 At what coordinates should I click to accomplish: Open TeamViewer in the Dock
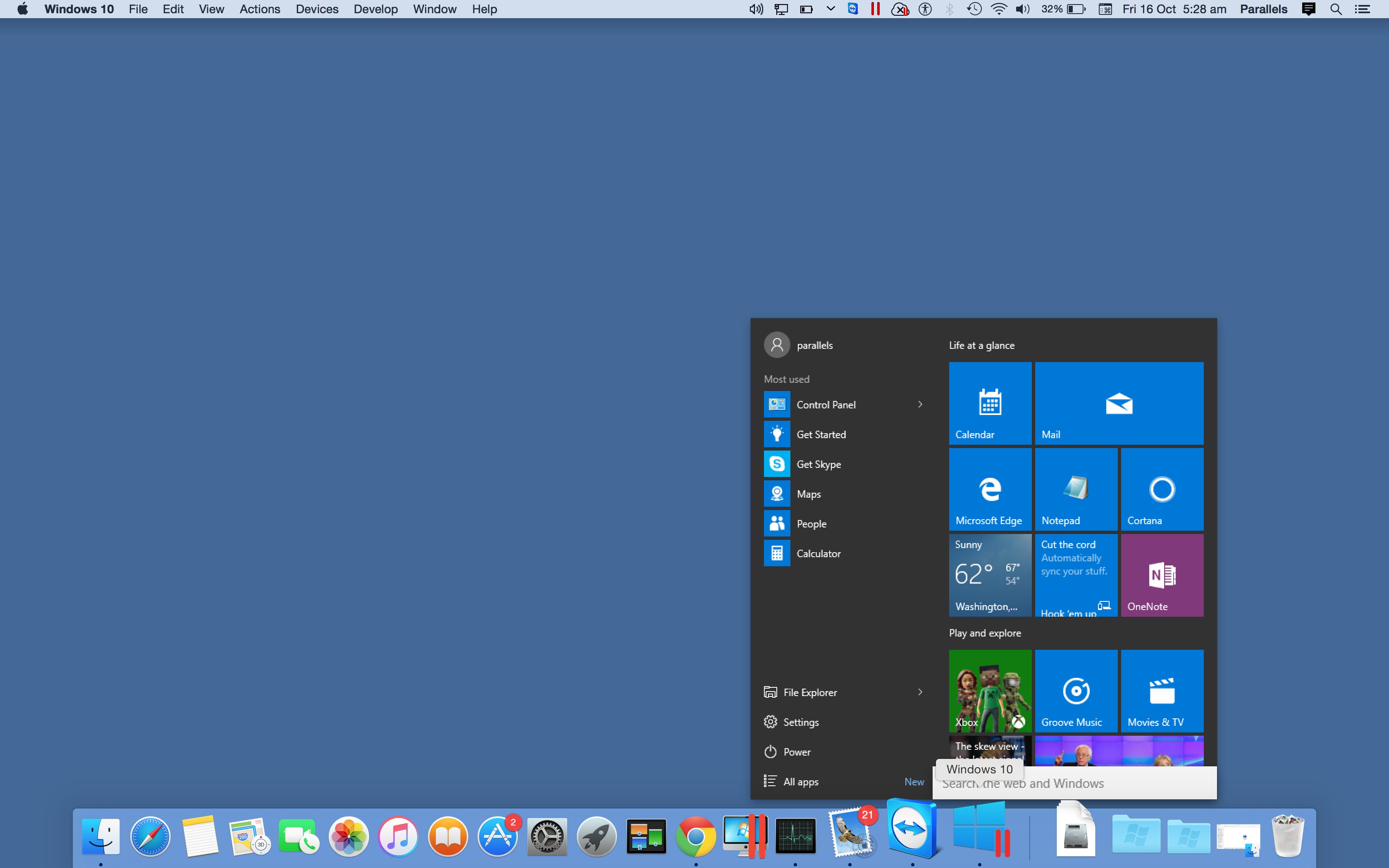pos(912,828)
